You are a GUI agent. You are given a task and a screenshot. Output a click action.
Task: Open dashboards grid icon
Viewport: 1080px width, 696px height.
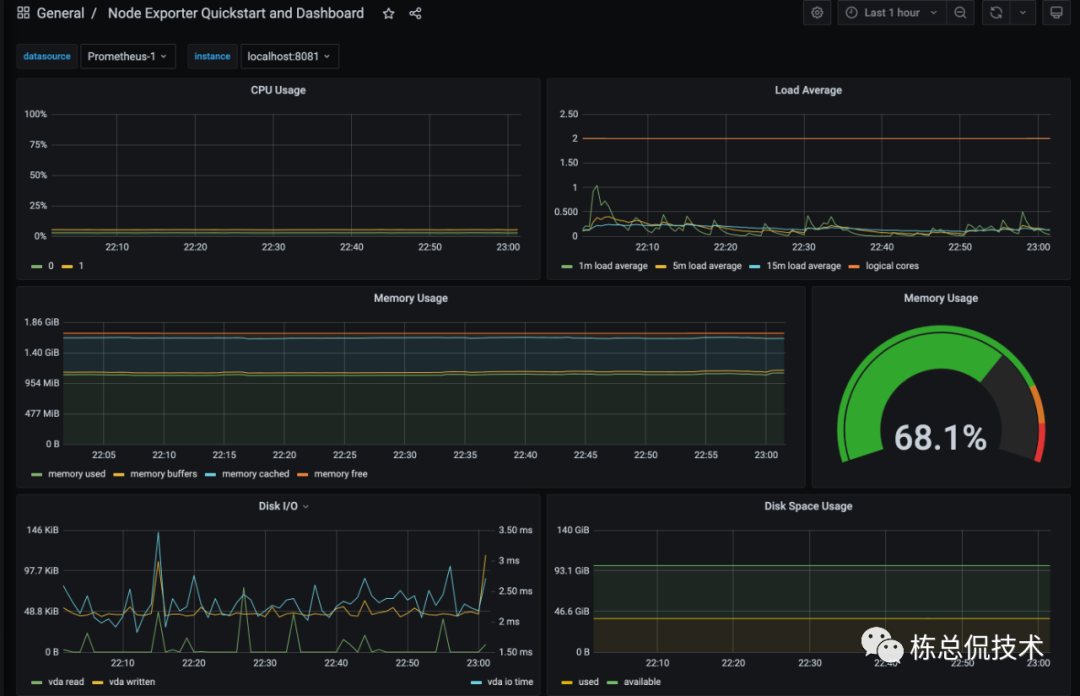pyautogui.click(x=23, y=13)
